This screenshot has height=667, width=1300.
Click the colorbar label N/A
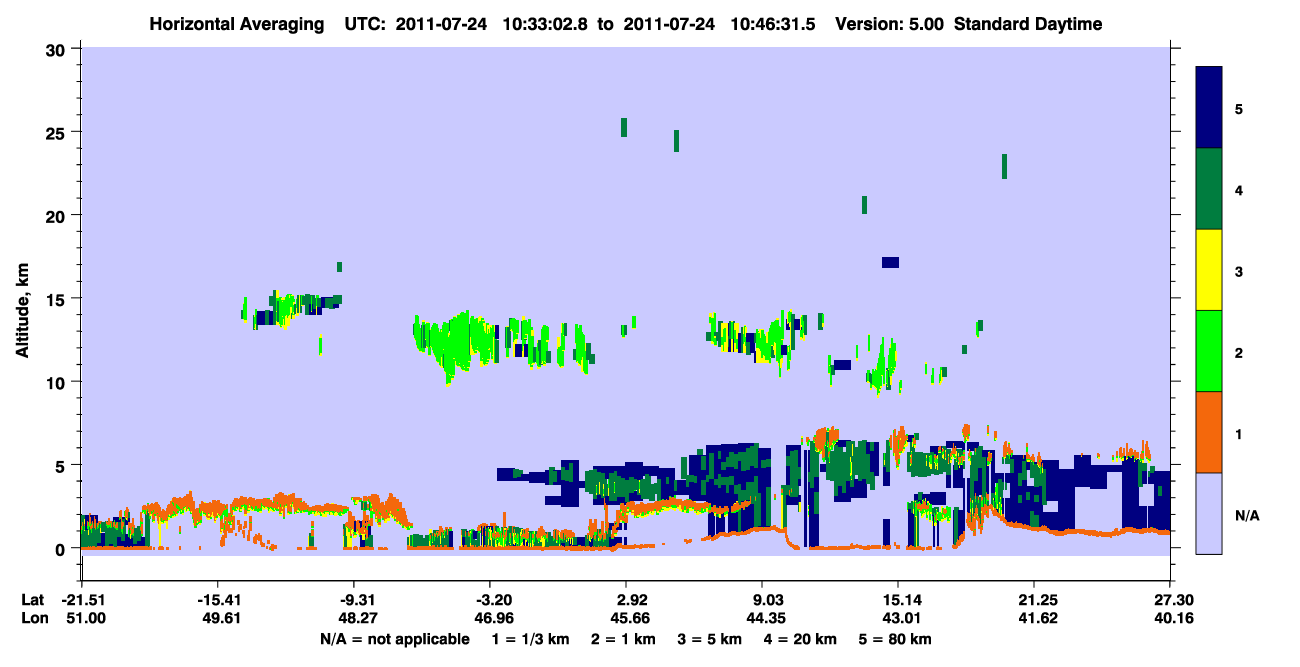coord(1247,515)
